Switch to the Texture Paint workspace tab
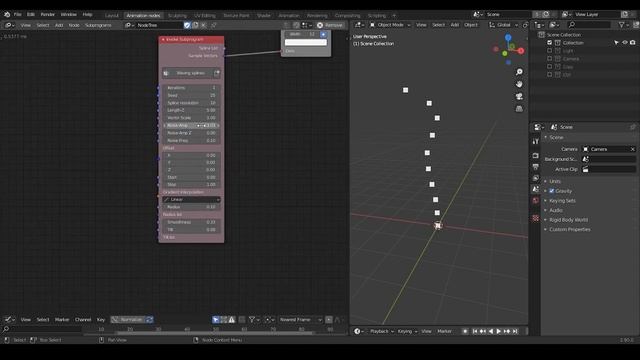The height and width of the screenshot is (360, 640). tap(236, 16)
